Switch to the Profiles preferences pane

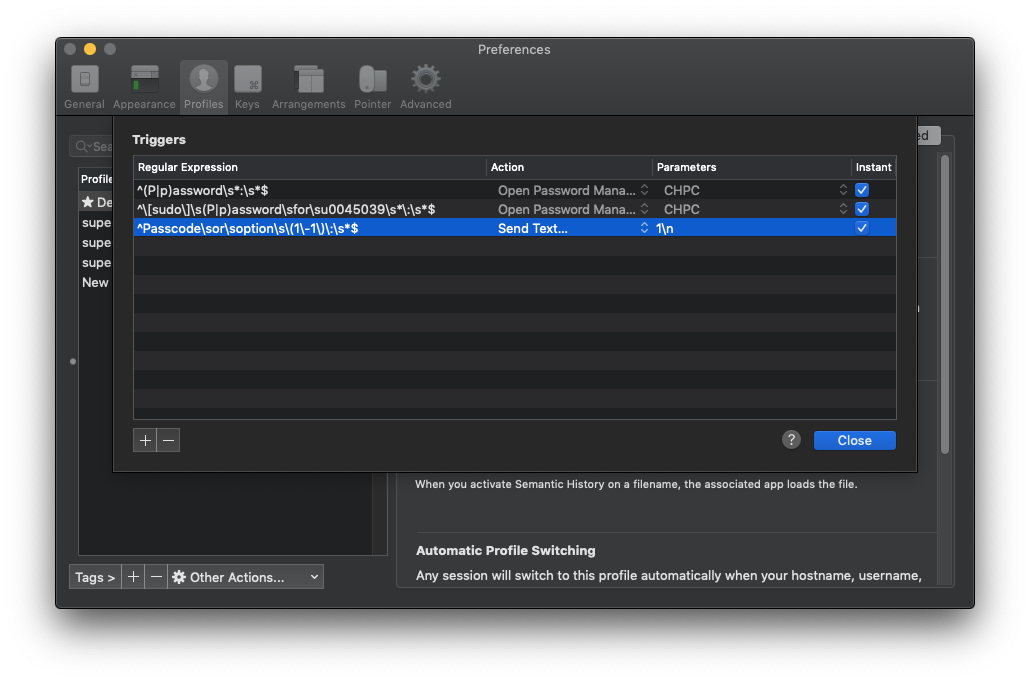(204, 87)
